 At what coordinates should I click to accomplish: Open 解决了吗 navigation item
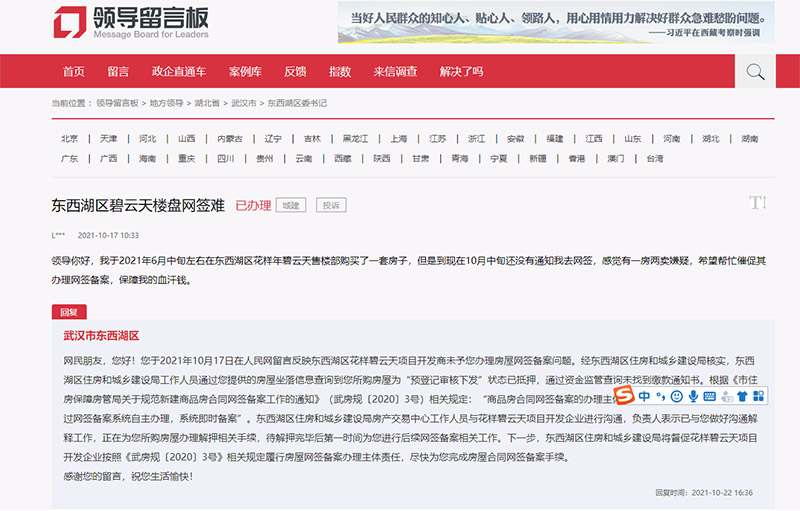point(461,72)
